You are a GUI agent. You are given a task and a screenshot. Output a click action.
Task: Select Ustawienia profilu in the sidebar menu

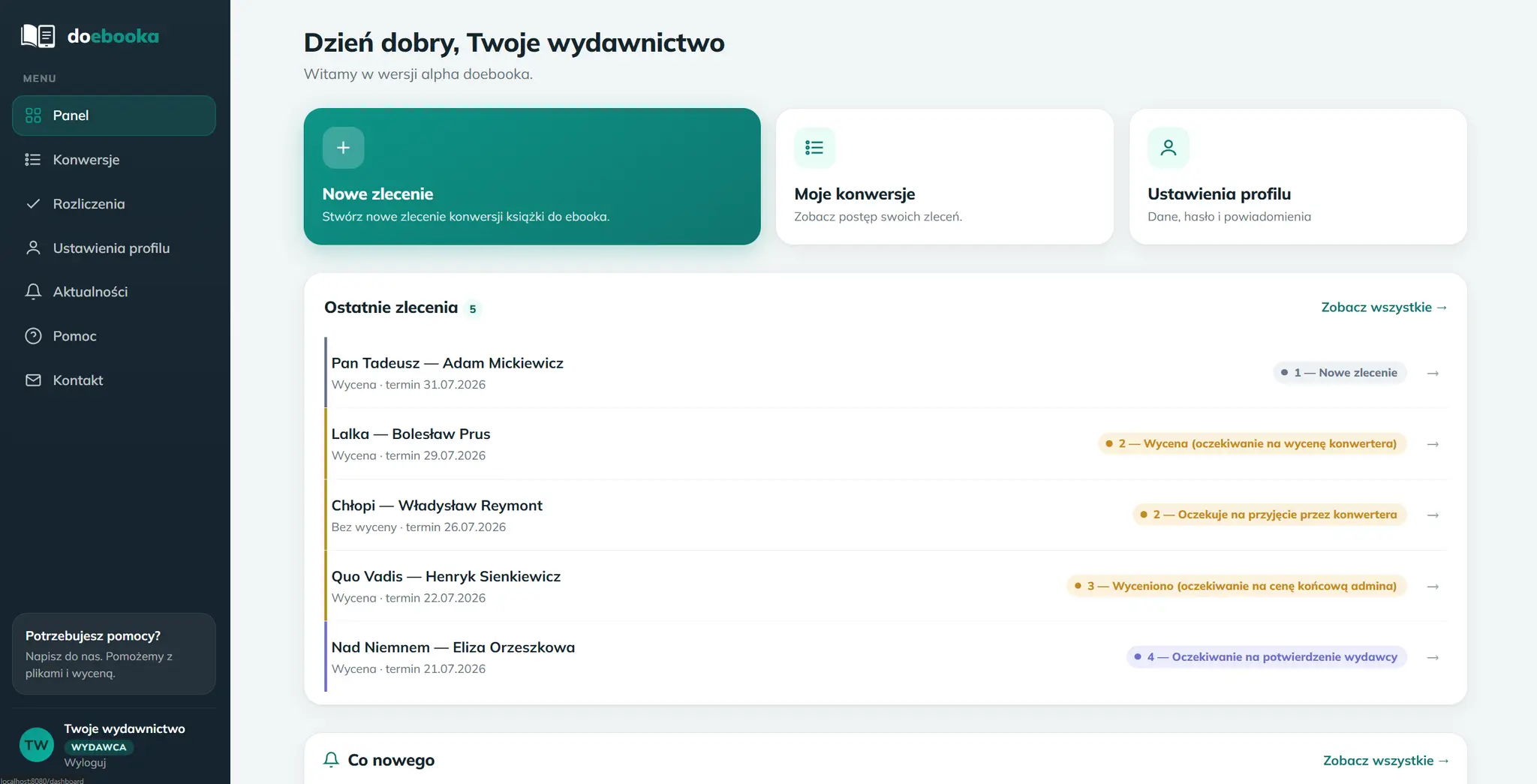coord(114,248)
